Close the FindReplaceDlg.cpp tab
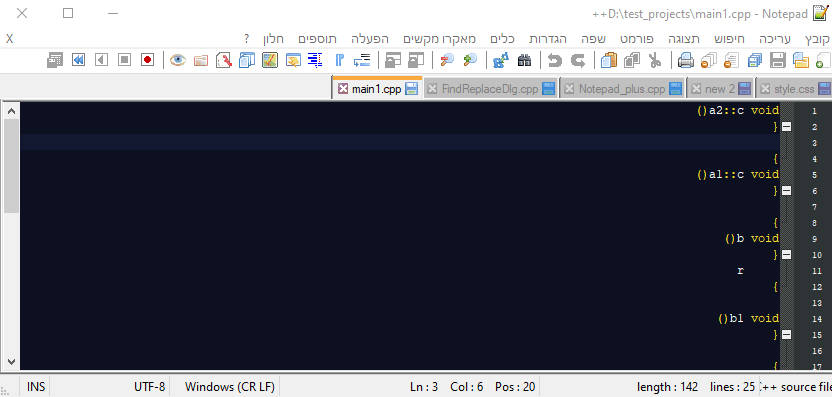Image resolution: width=832 pixels, height=397 pixels. coord(432,89)
